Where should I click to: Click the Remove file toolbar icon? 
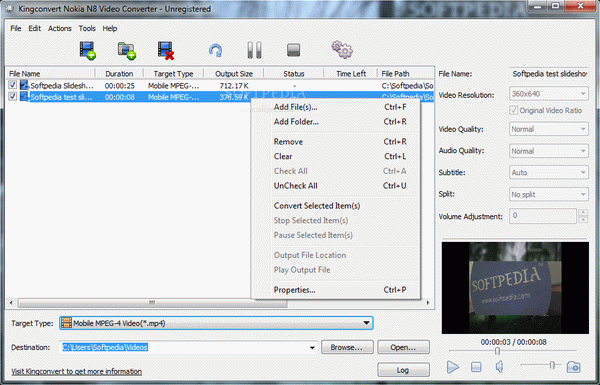pos(166,51)
